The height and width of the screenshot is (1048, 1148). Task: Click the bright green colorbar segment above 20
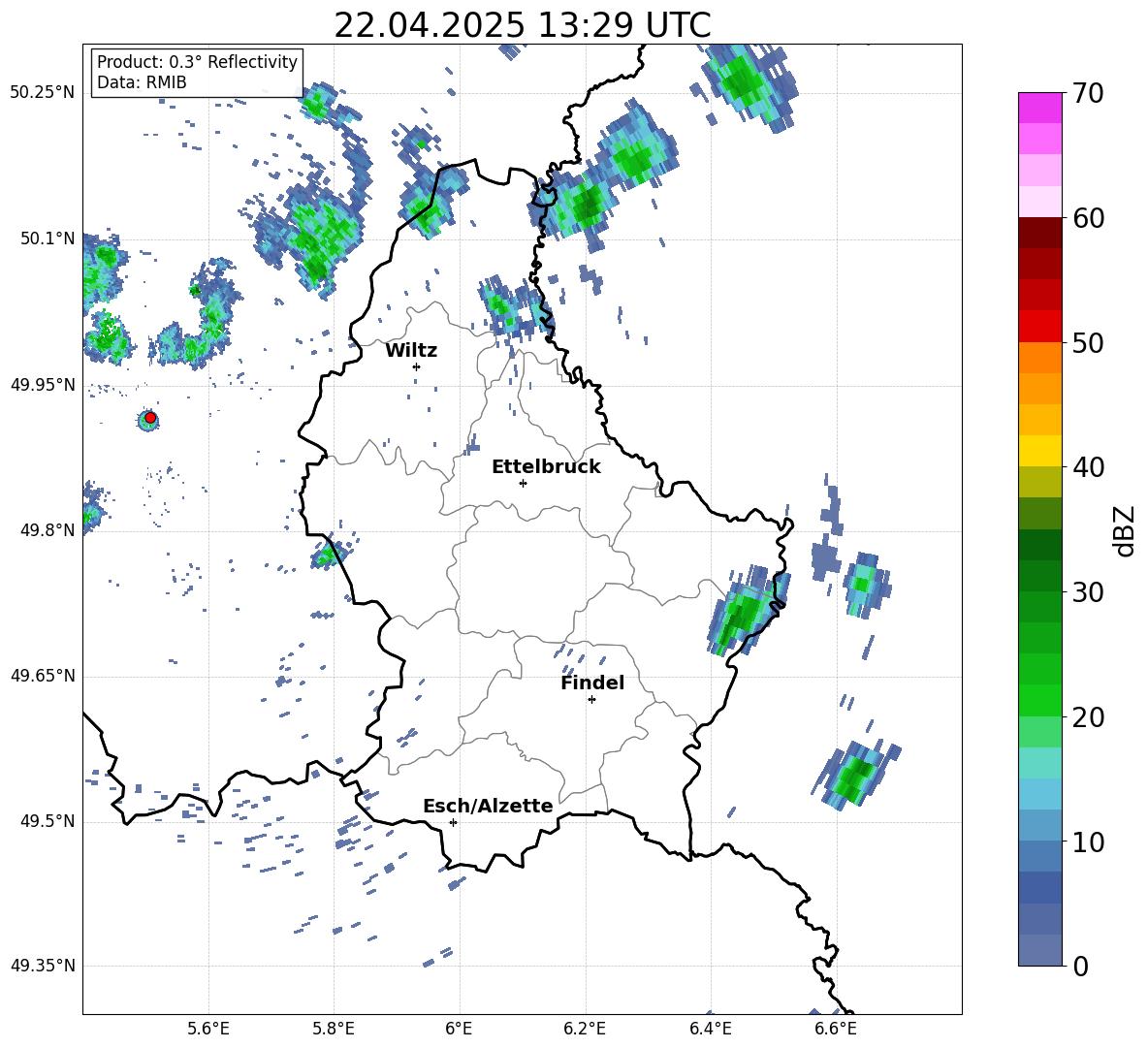1039,700
